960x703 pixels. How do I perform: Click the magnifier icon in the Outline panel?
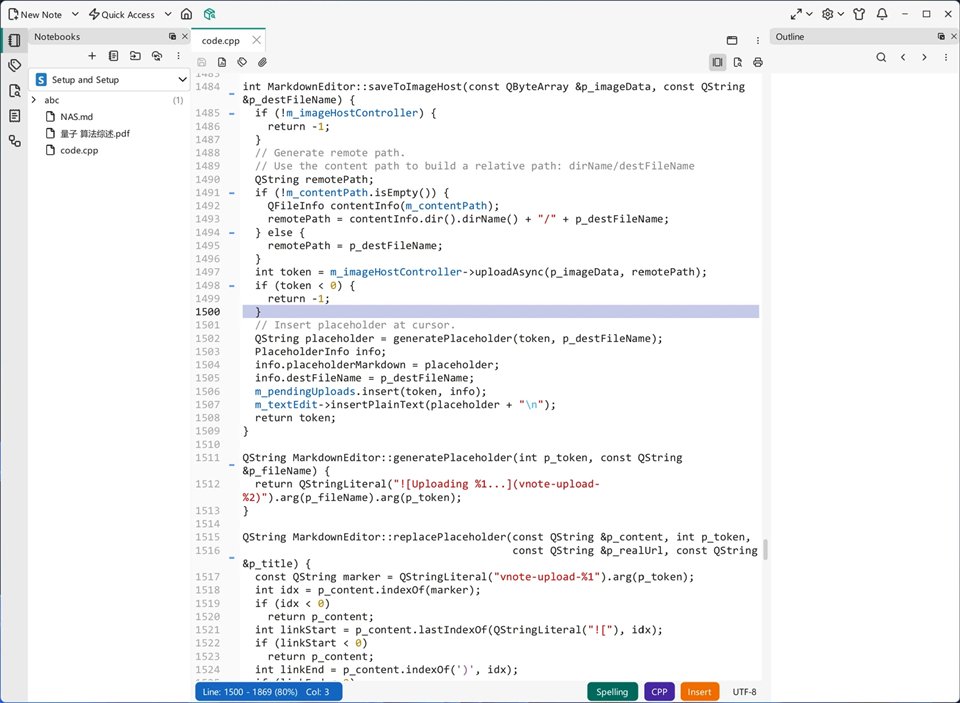point(881,57)
